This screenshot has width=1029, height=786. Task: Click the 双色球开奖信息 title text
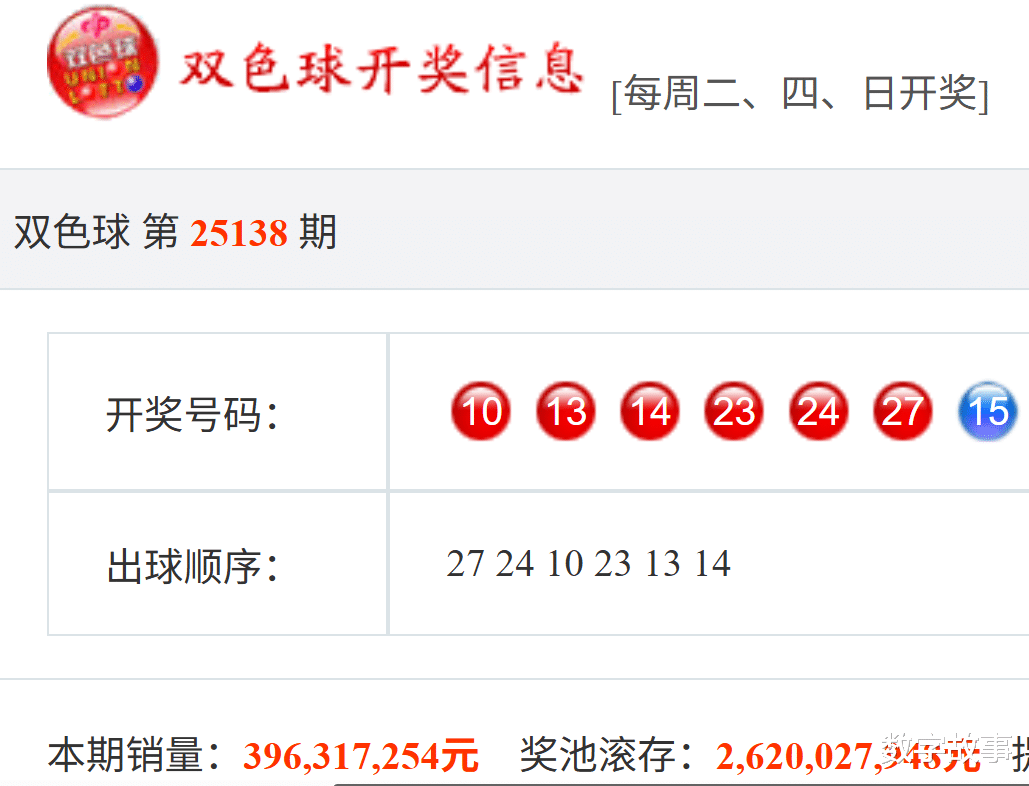(382, 69)
